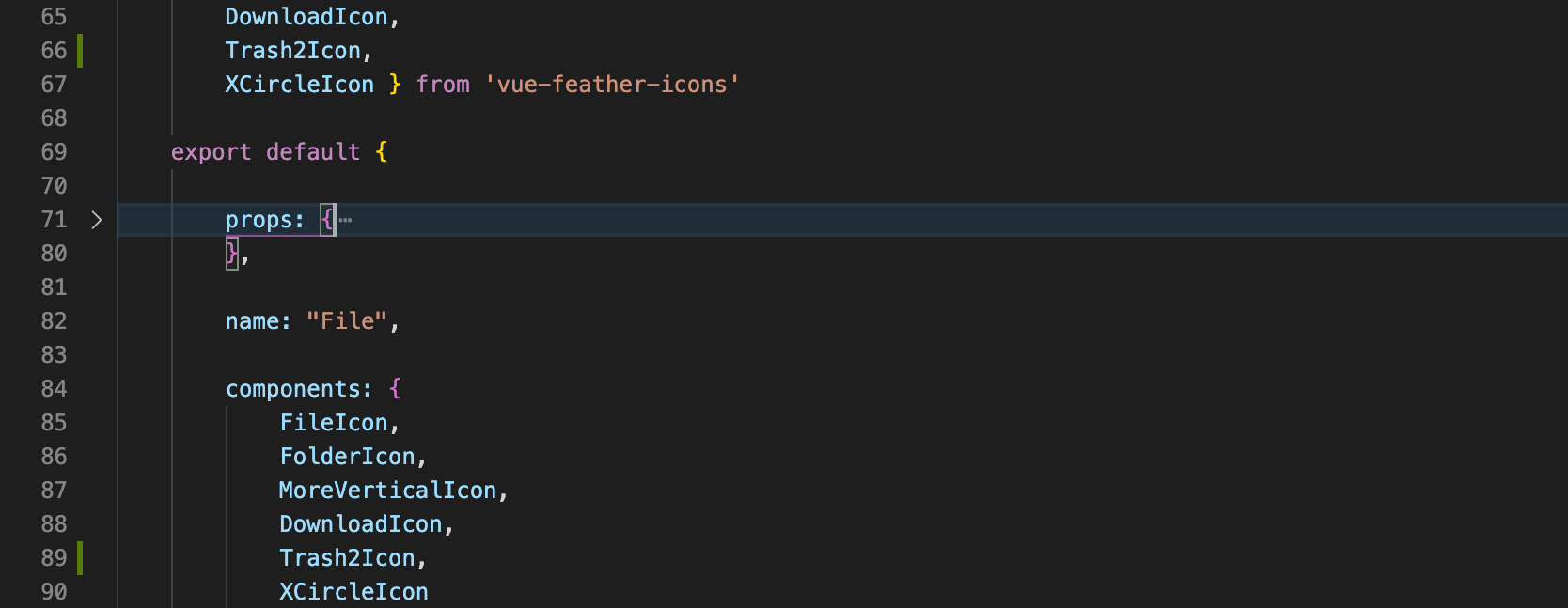Click the 'export' keyword
Image resolution: width=1568 pixels, height=608 pixels.
point(211,152)
